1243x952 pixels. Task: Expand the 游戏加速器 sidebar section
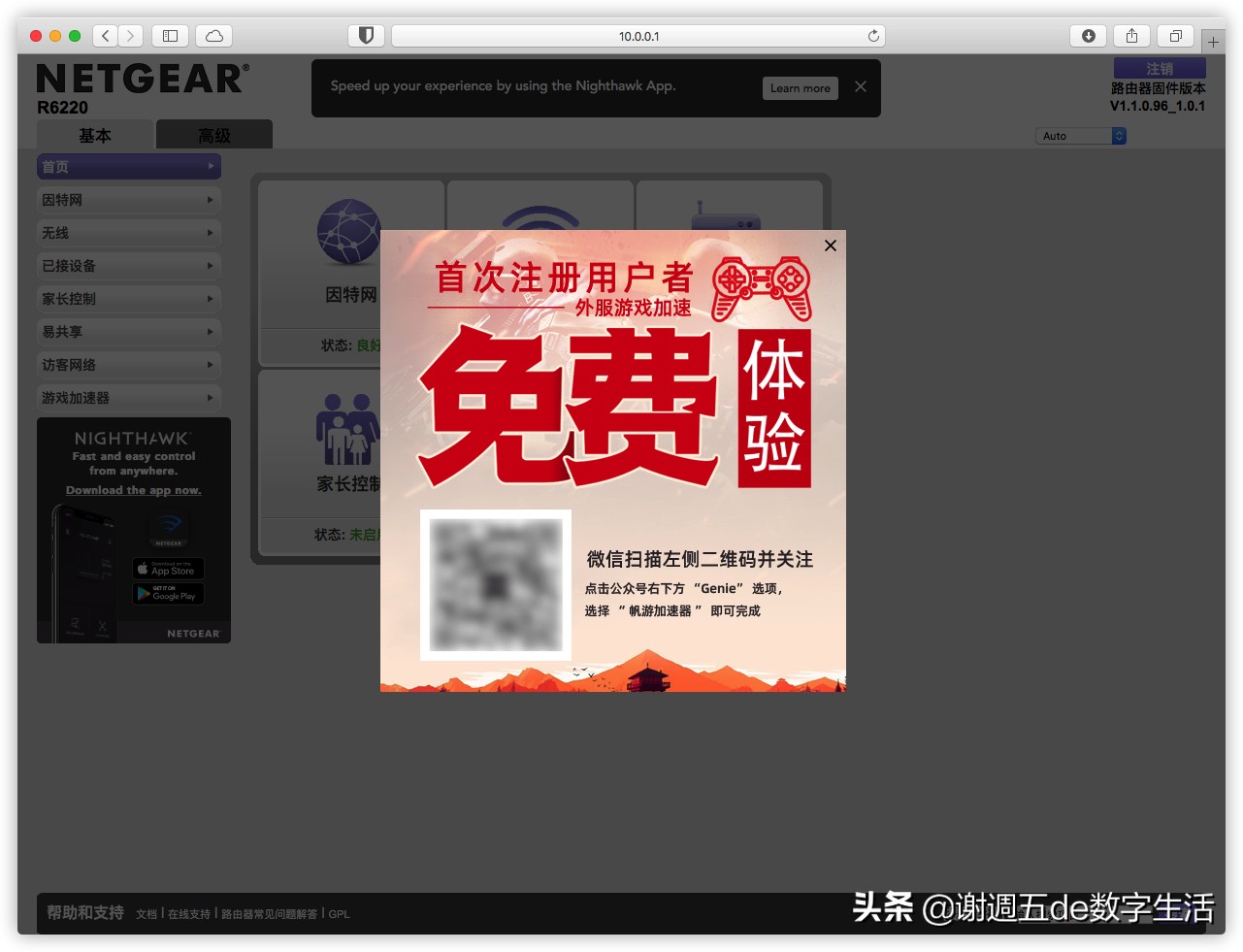128,397
